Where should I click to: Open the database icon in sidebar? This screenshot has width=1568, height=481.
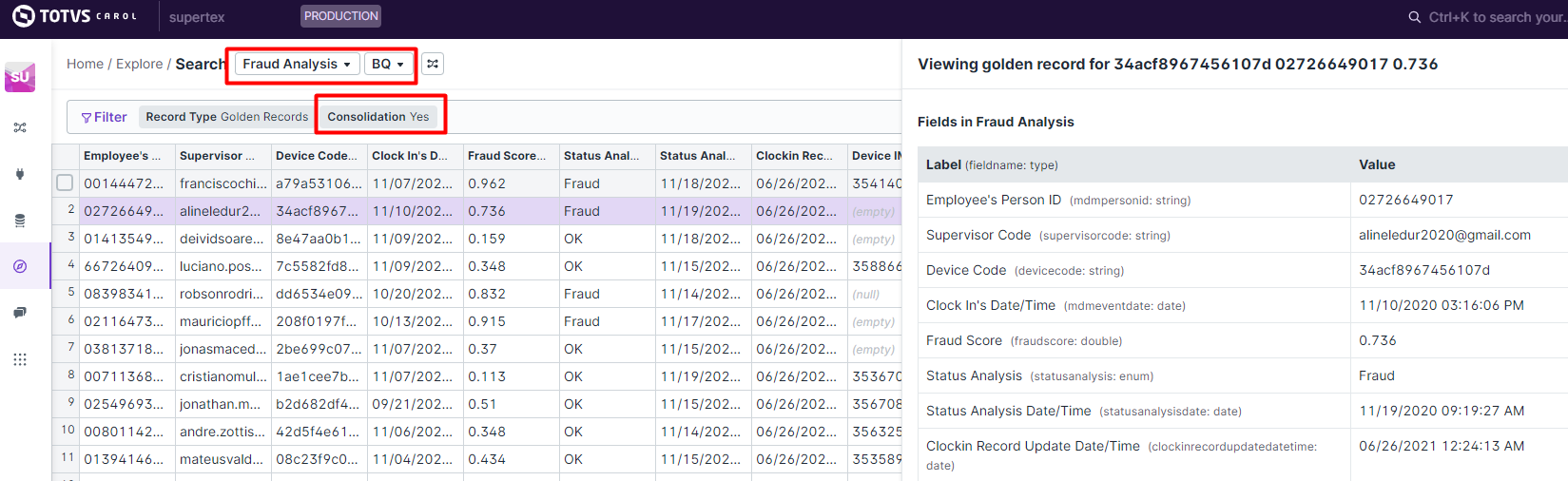20,221
